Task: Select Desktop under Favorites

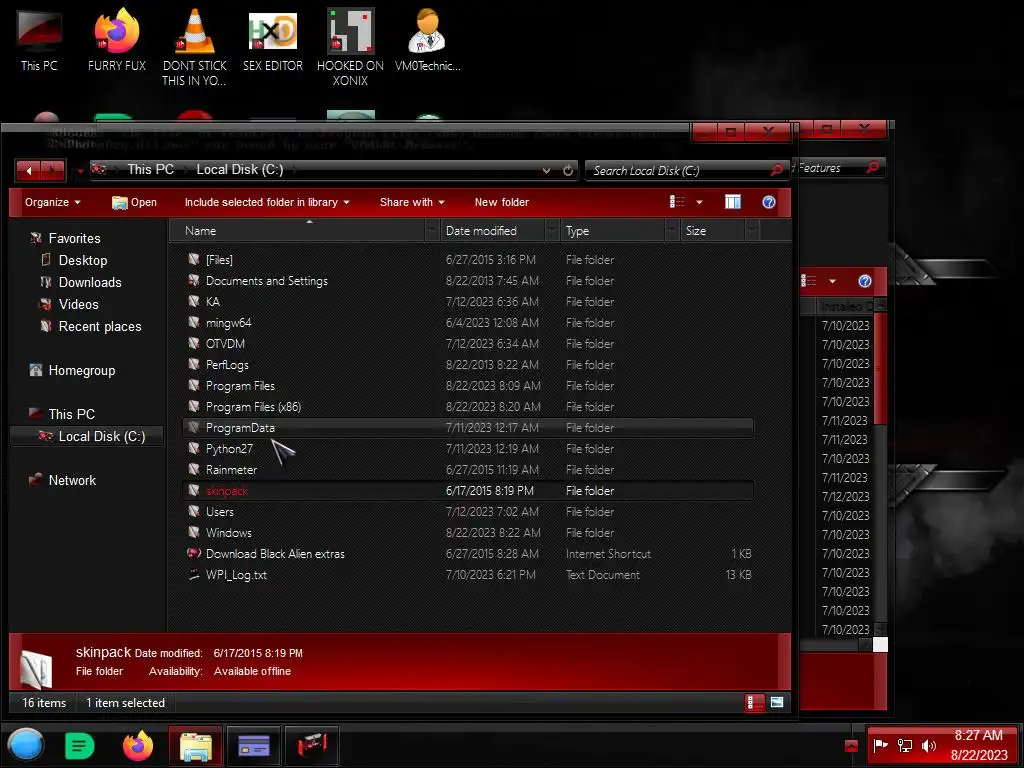Action: tap(82, 260)
